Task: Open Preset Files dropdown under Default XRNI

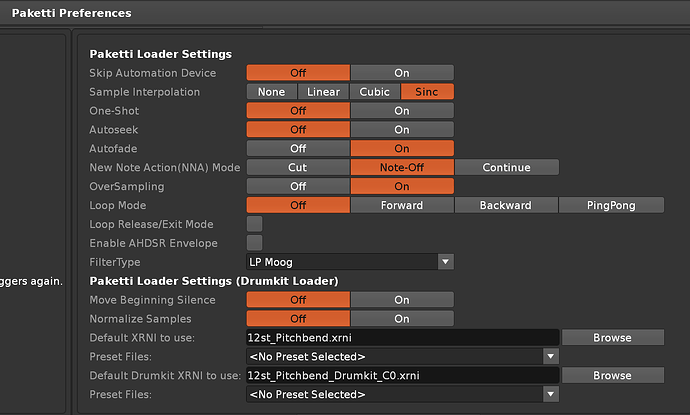Action: tap(403, 356)
